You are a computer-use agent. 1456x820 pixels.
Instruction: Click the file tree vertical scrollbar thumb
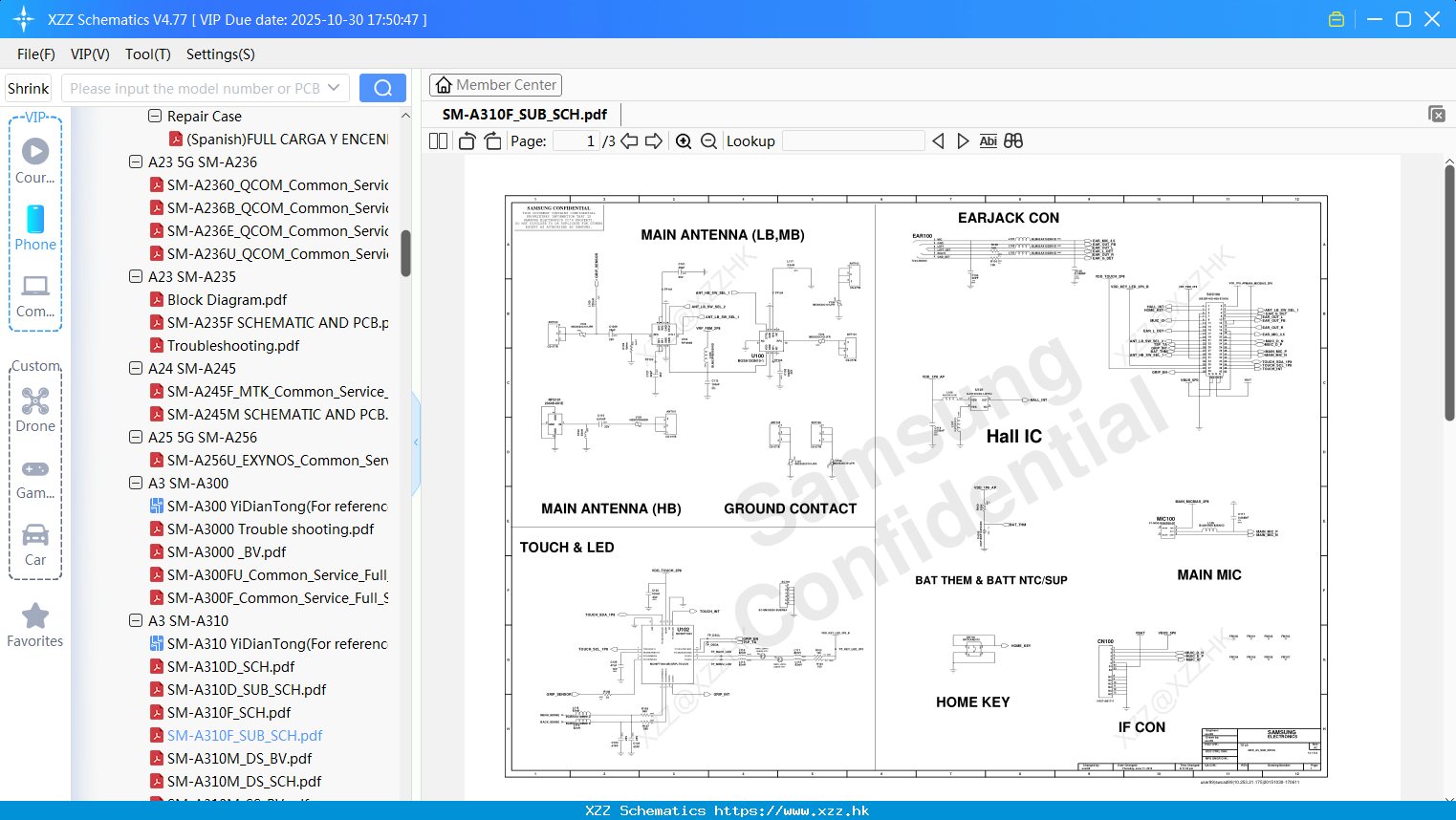[x=405, y=253]
